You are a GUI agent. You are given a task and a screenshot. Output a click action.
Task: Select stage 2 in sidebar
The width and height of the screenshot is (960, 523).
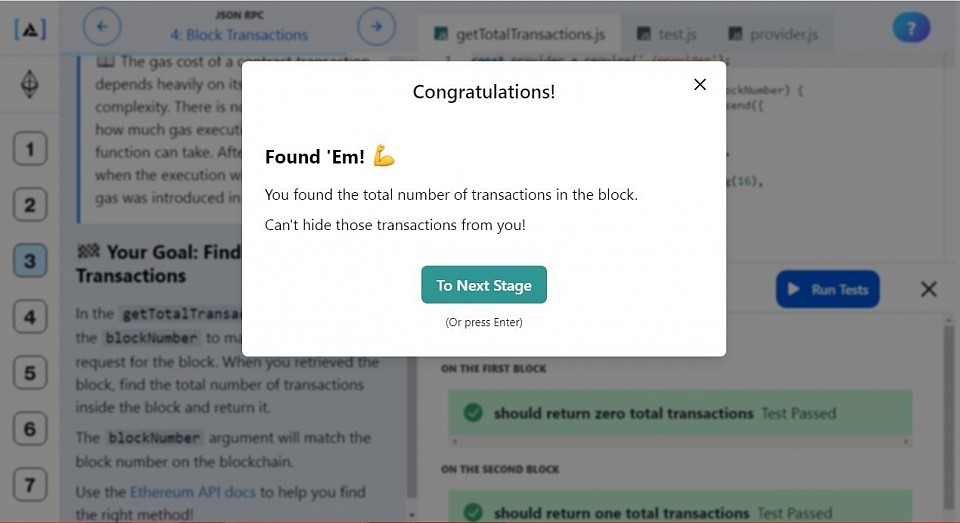[30, 205]
